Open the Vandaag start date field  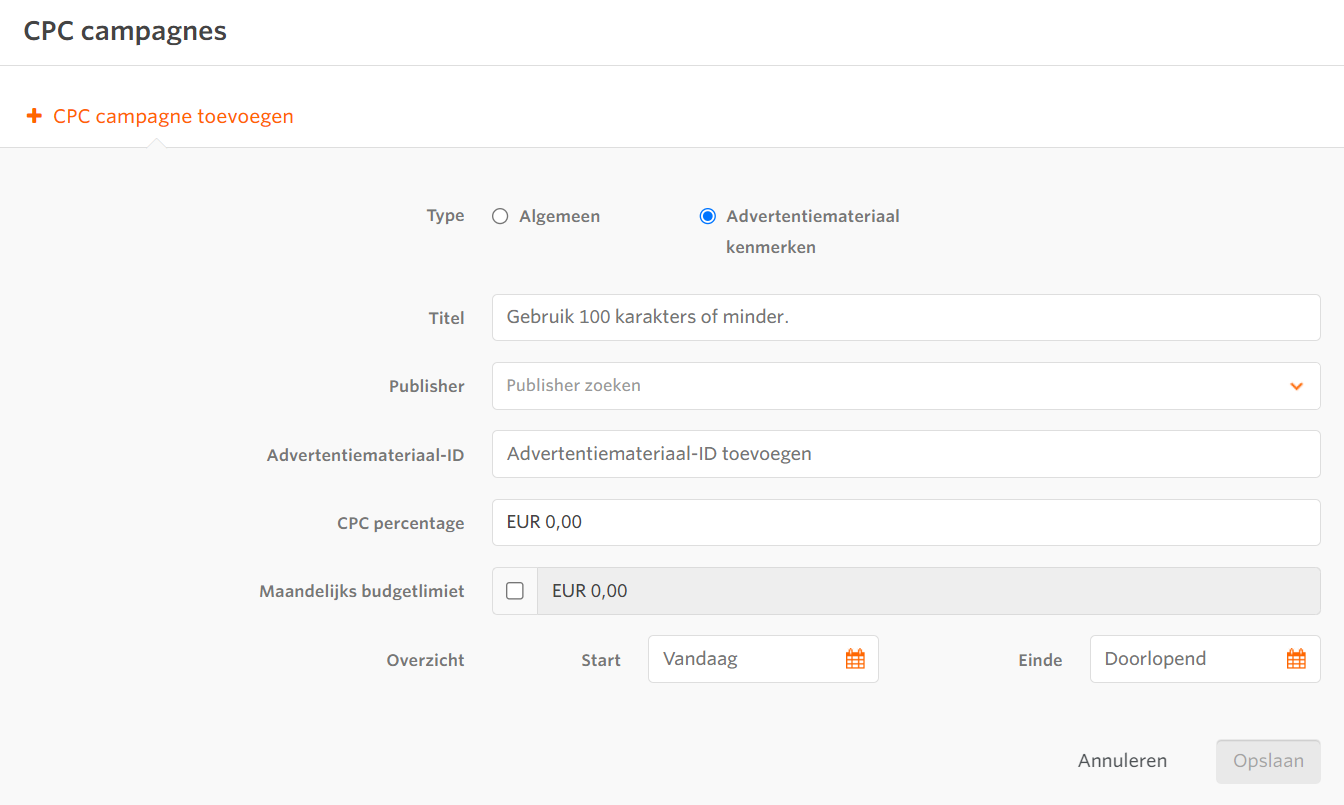click(x=745, y=659)
